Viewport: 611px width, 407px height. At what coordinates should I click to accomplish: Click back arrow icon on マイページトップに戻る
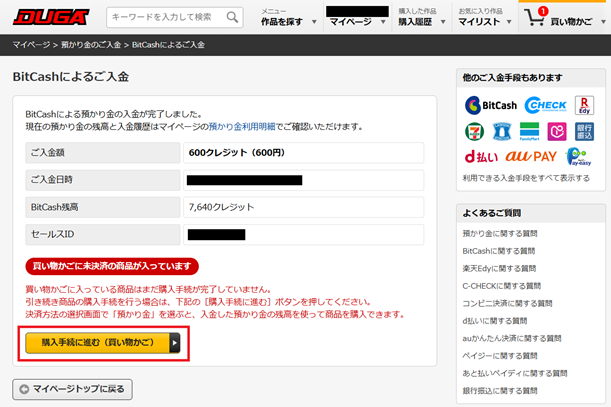pos(24,389)
